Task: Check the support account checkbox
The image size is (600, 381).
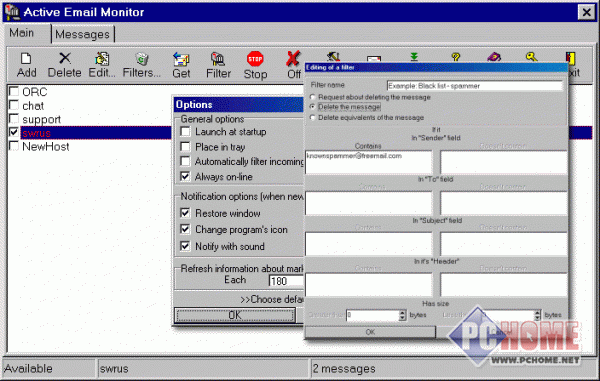Action: pos(14,119)
